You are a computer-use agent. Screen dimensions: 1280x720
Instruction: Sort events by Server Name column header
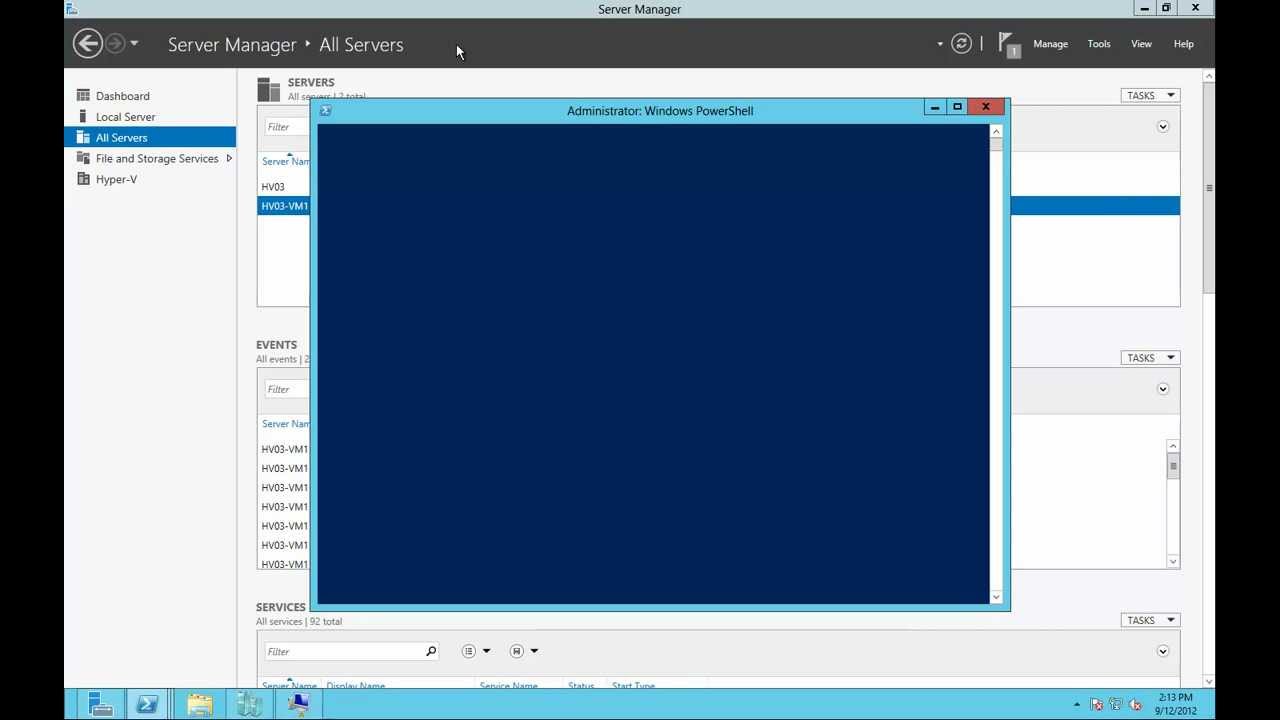pyautogui.click(x=286, y=424)
